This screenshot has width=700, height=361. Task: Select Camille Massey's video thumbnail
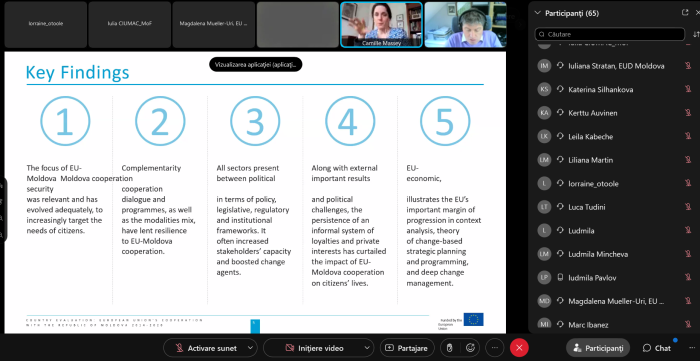tap(382, 24)
